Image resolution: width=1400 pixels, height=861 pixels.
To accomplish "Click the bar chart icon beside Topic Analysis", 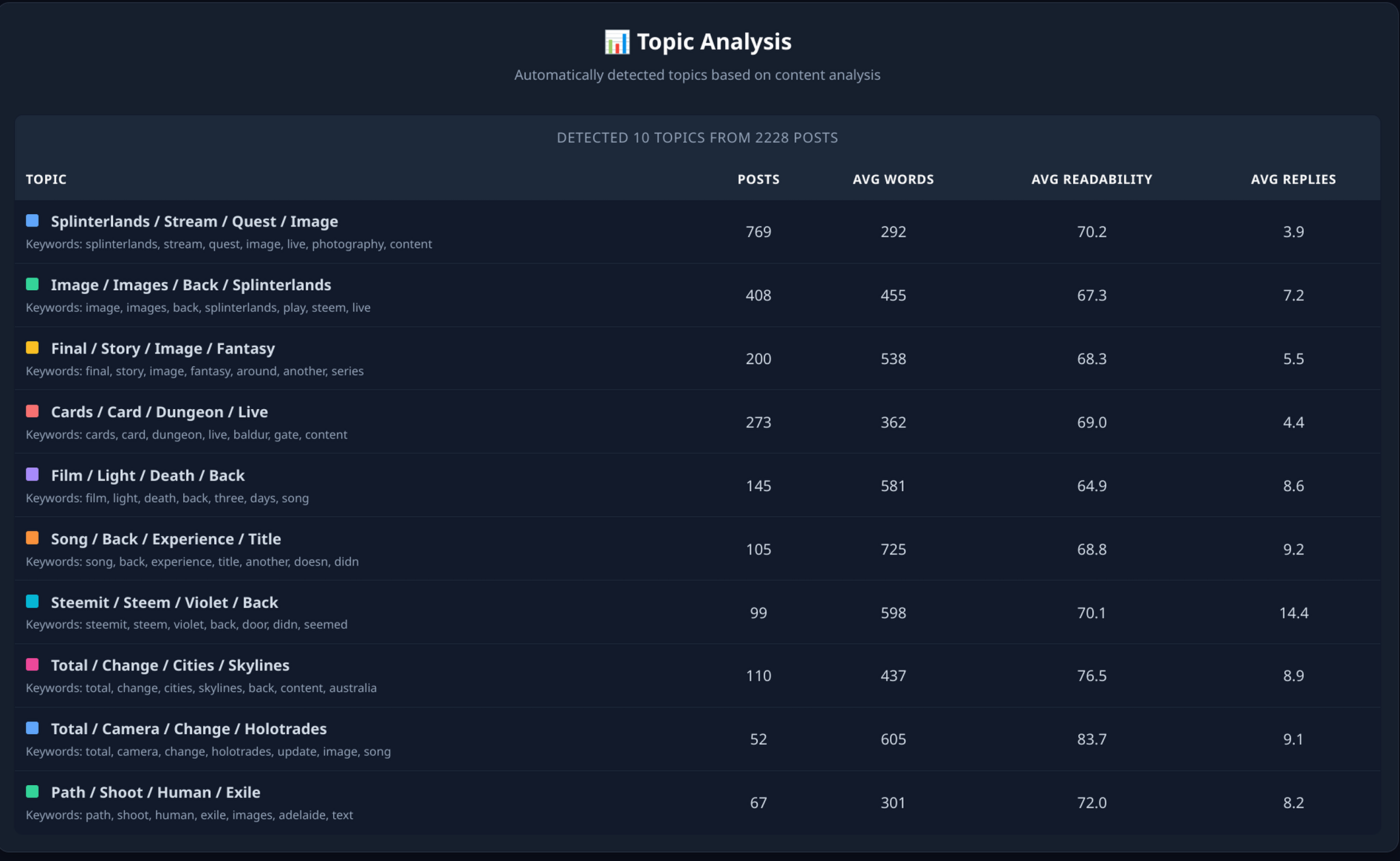I will tap(617, 42).
